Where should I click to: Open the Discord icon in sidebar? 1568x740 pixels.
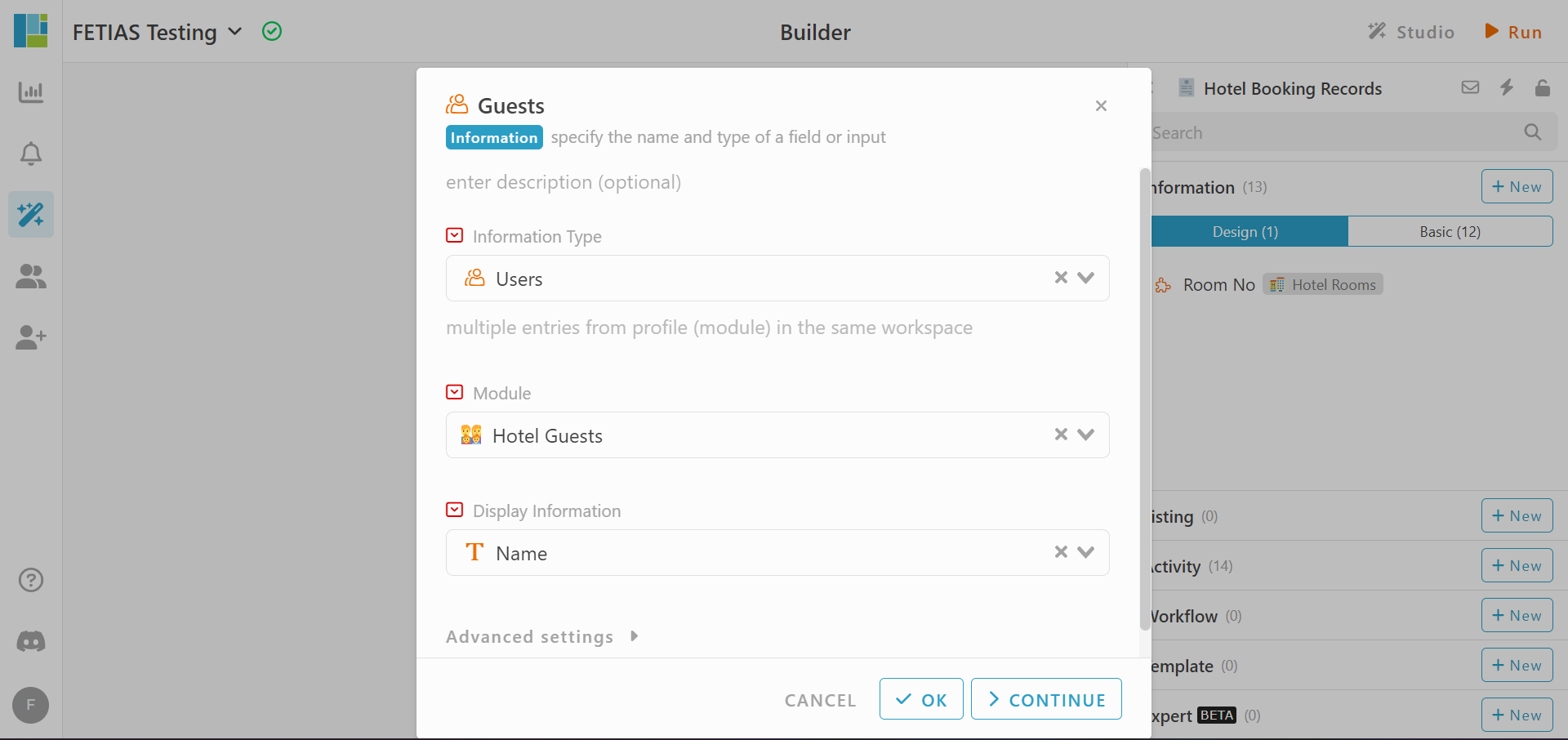tap(31, 641)
